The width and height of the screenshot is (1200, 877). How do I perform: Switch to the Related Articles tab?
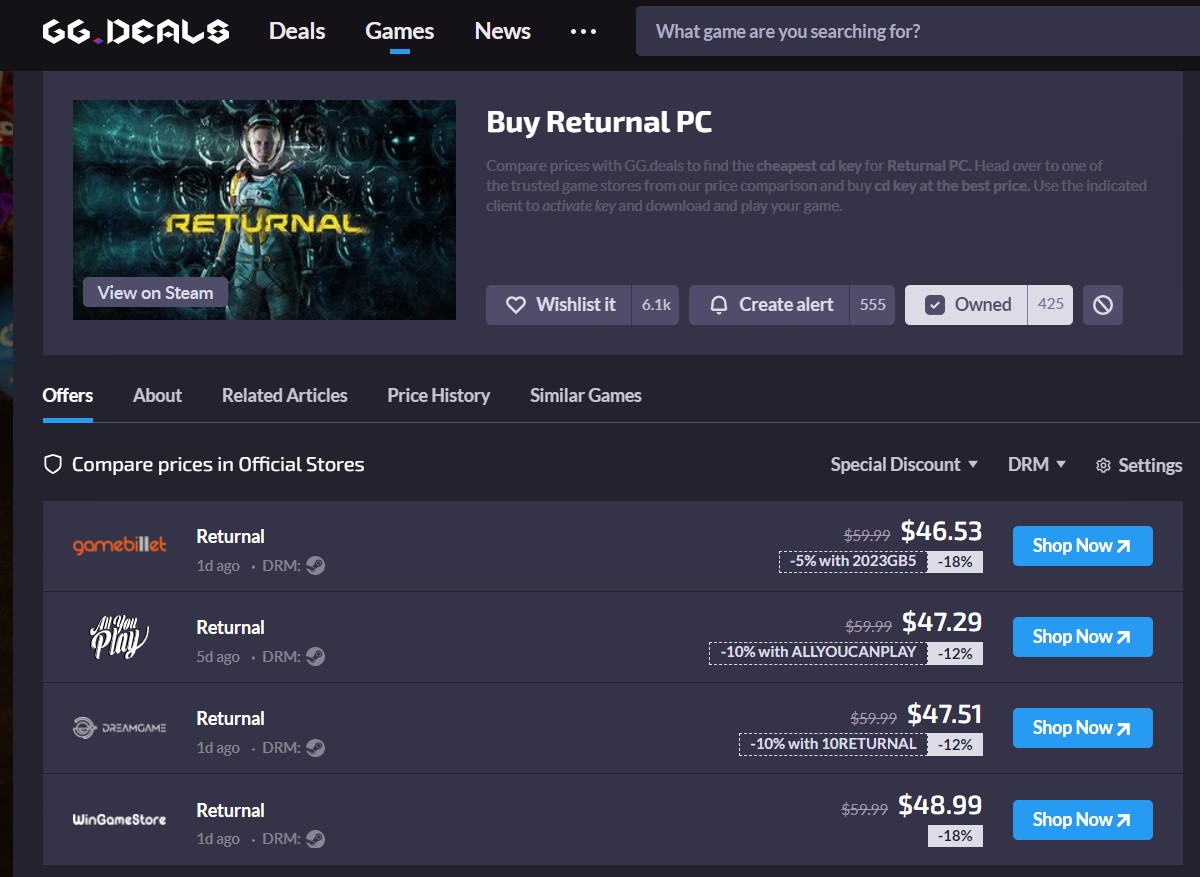(285, 395)
